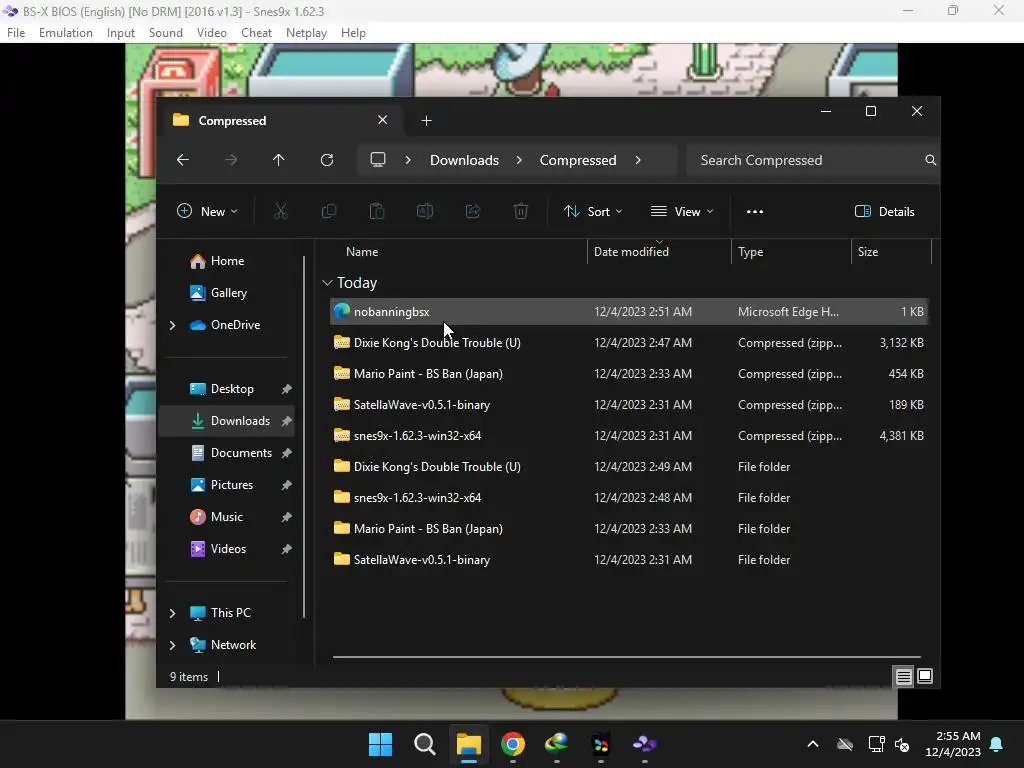Viewport: 1024px width, 768px height.
Task: Open the Sort dropdown
Action: tap(592, 212)
